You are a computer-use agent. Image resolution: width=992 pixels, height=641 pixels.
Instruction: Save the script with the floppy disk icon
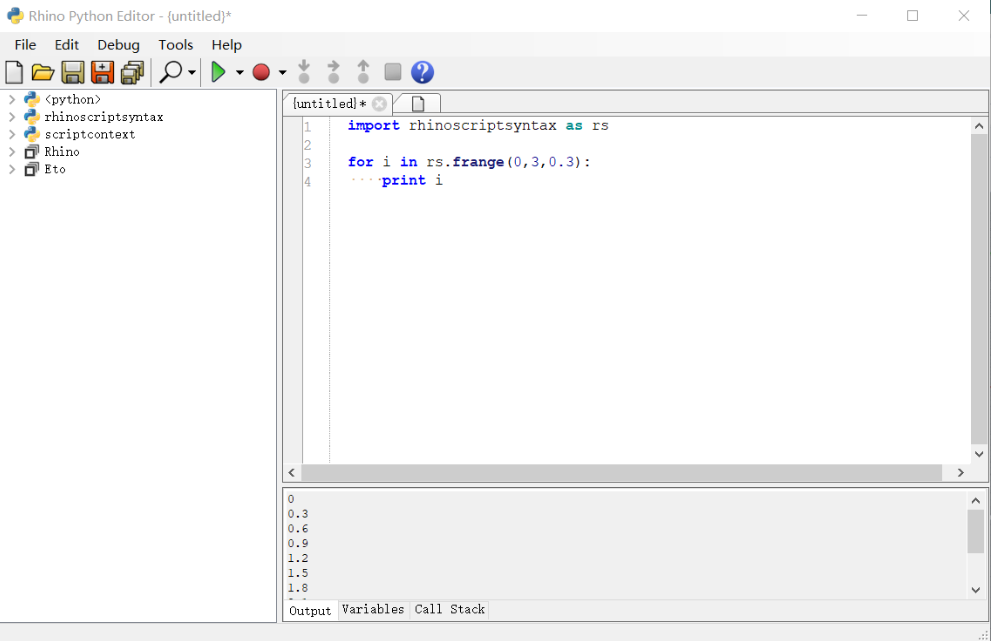click(x=73, y=72)
